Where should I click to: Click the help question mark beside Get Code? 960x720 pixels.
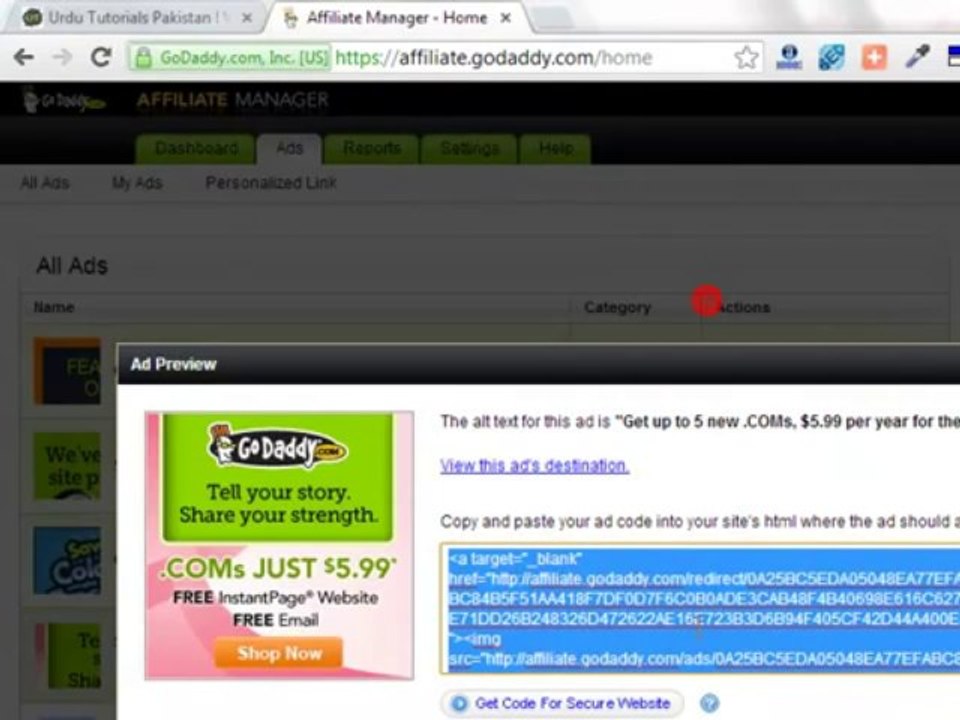pos(710,703)
